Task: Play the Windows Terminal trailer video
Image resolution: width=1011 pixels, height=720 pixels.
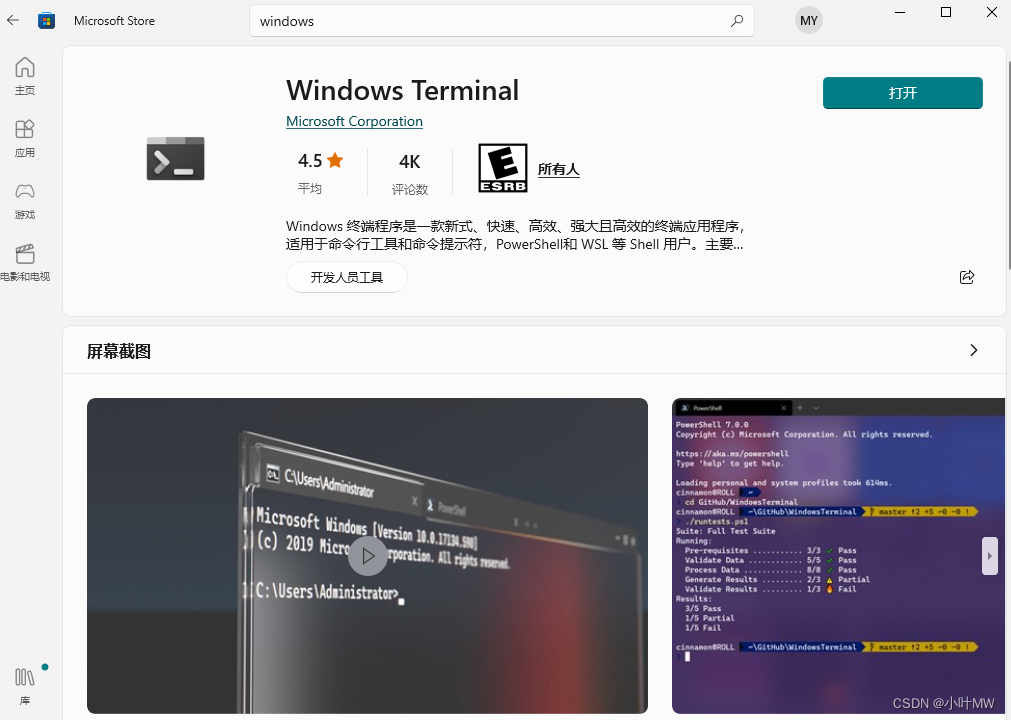Action: pos(368,556)
